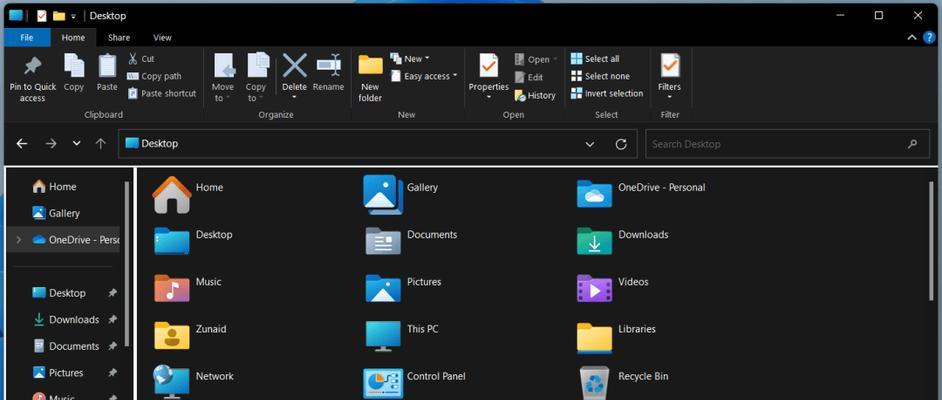942x400 pixels.
Task: Click the Open button in ribbon
Action: 536,59
